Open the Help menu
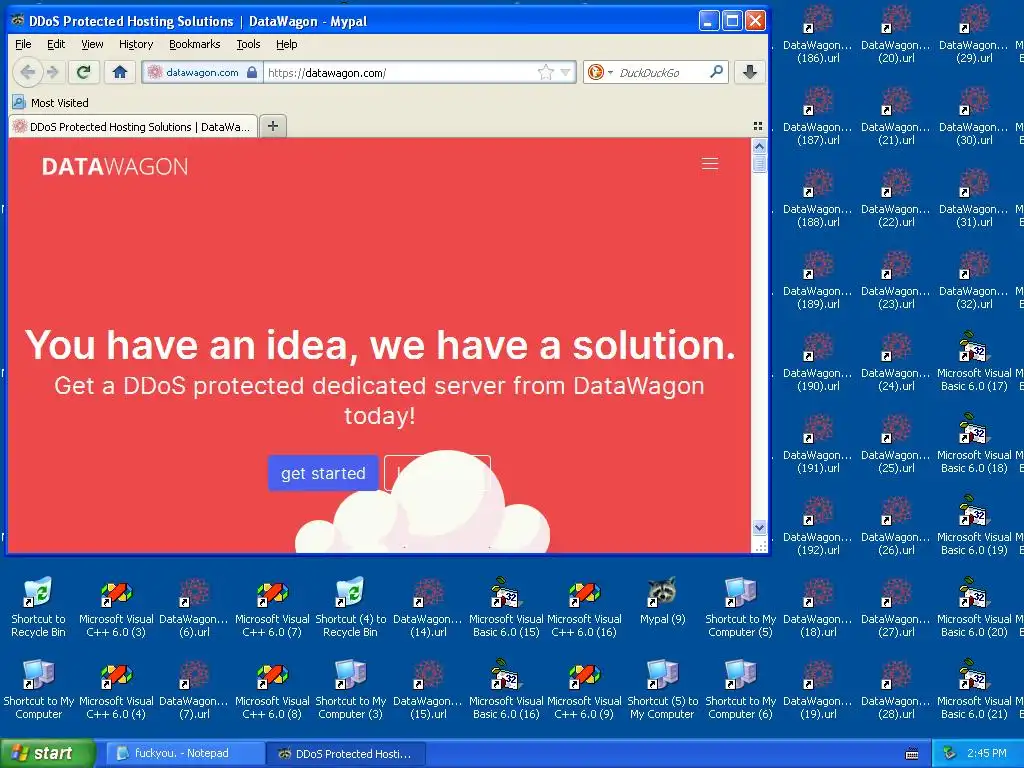The height and width of the screenshot is (768, 1024). pyautogui.click(x=287, y=44)
